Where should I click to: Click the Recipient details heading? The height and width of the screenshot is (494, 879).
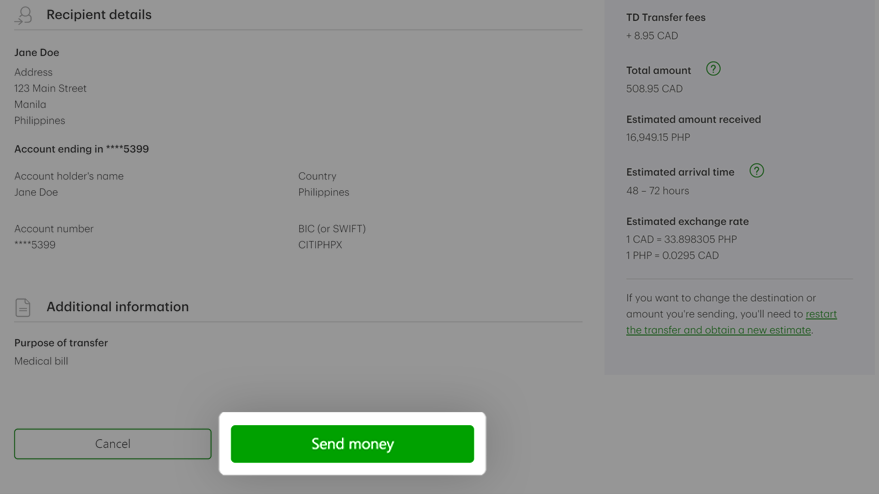point(99,15)
